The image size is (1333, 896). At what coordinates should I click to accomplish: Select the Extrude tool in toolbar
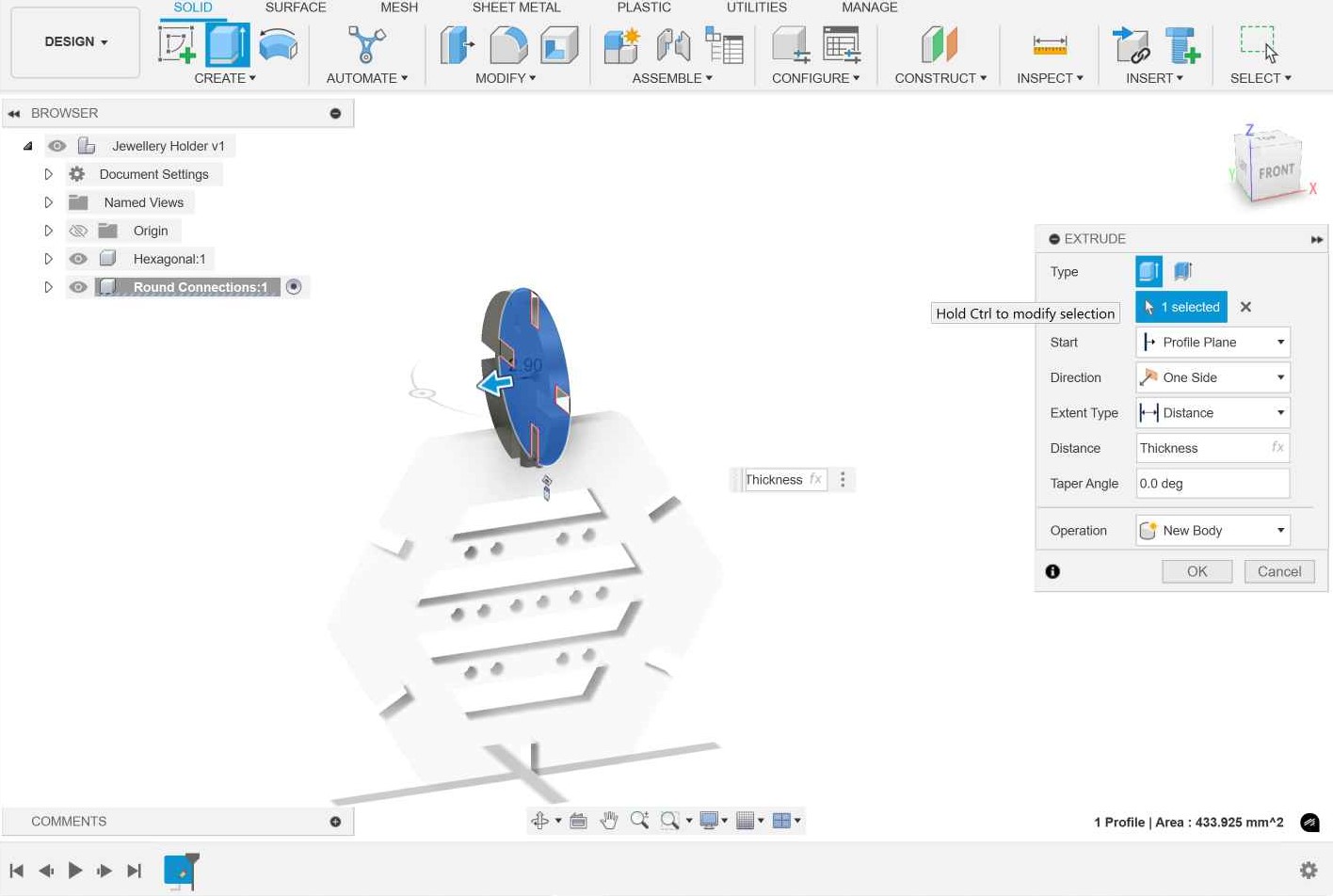click(x=227, y=44)
